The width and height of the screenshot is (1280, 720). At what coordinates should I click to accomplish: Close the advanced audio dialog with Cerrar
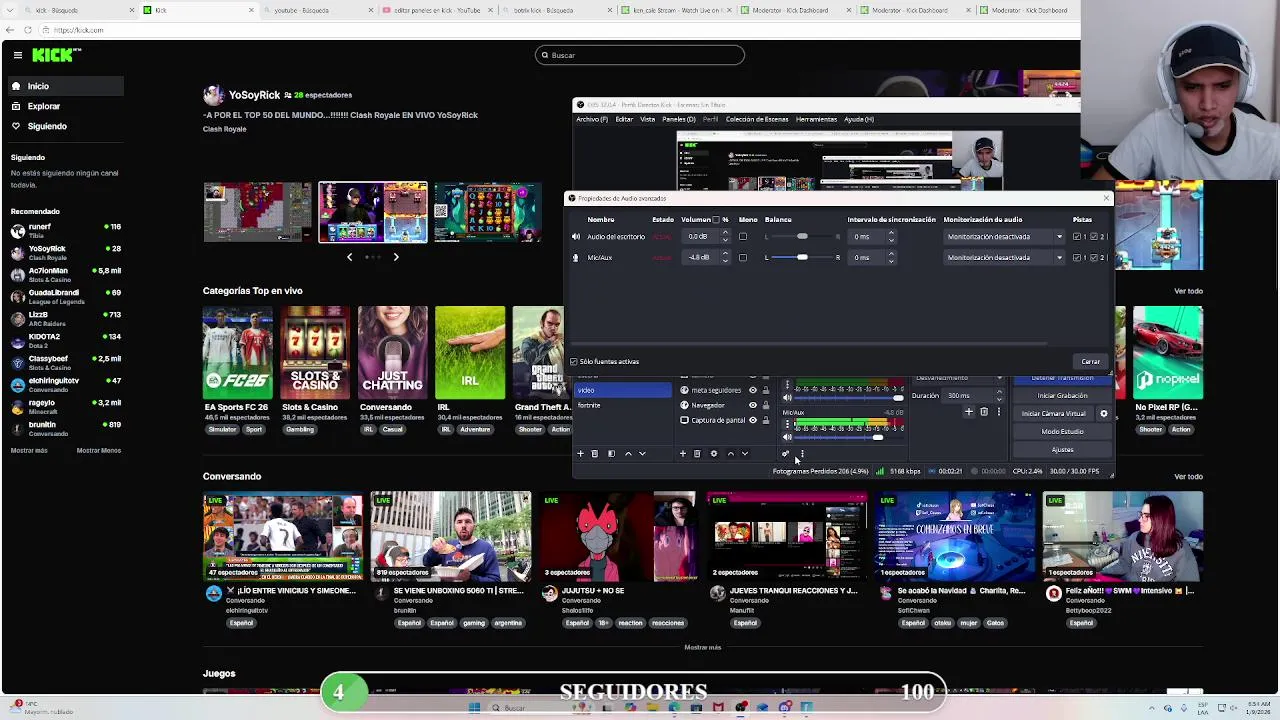[x=1090, y=362]
